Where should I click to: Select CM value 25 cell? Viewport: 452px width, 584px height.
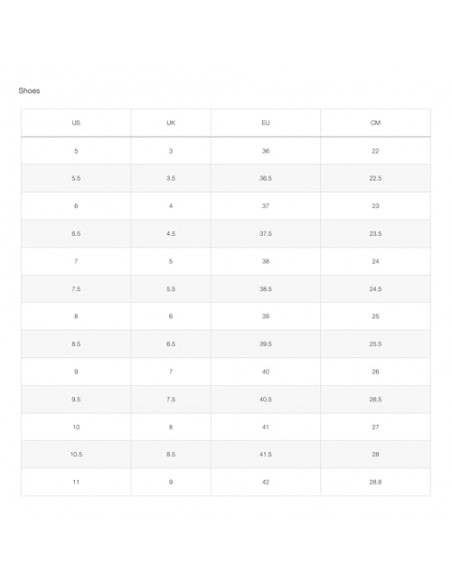375,316
